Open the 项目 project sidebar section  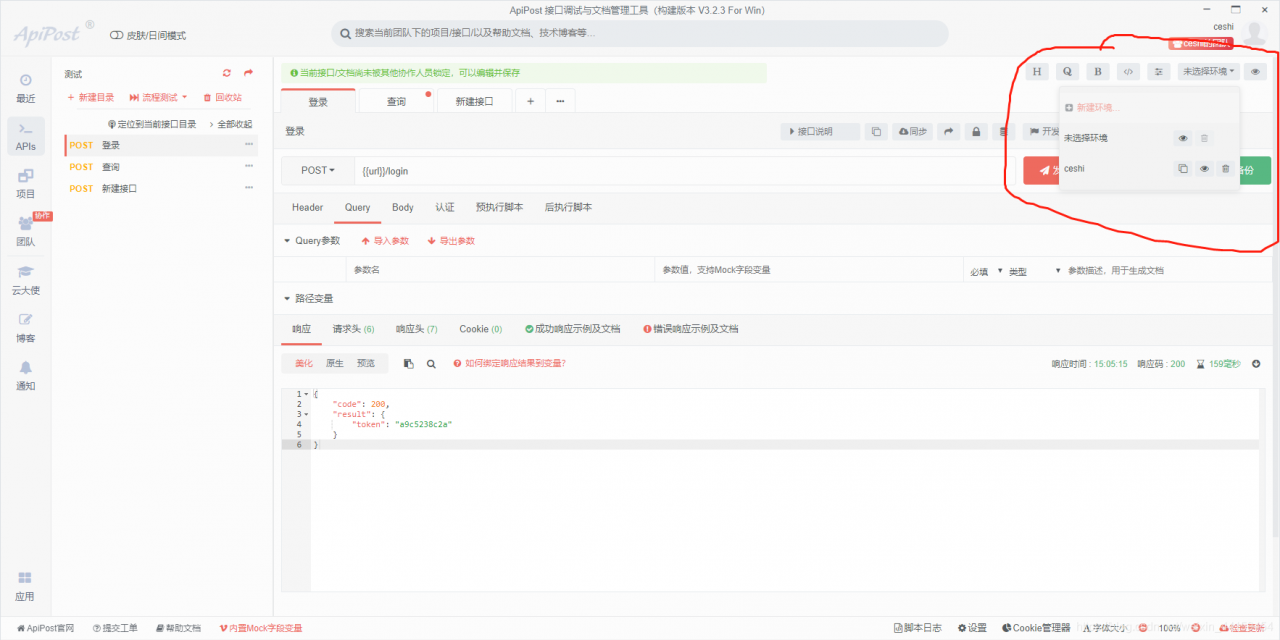click(x=25, y=184)
